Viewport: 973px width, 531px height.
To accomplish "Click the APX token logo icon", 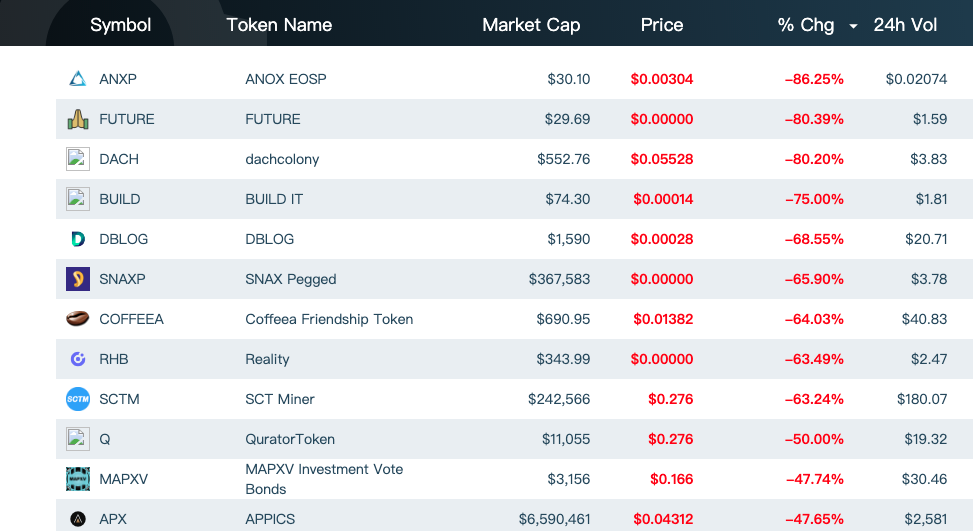I will pos(78,519).
